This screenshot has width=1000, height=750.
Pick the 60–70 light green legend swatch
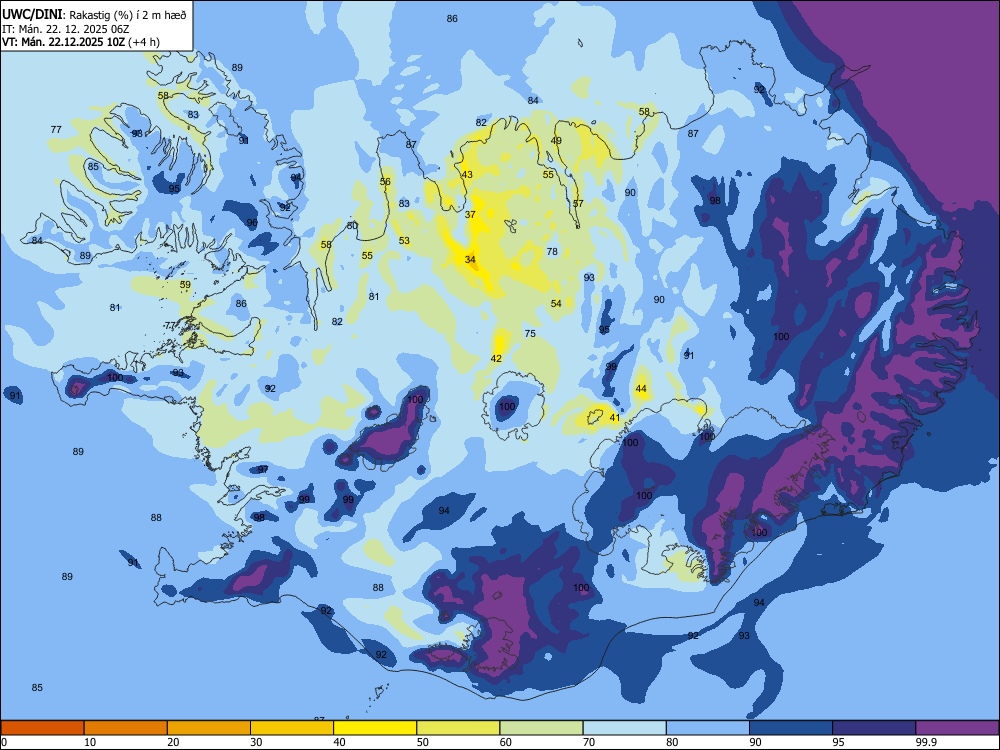pos(541,728)
